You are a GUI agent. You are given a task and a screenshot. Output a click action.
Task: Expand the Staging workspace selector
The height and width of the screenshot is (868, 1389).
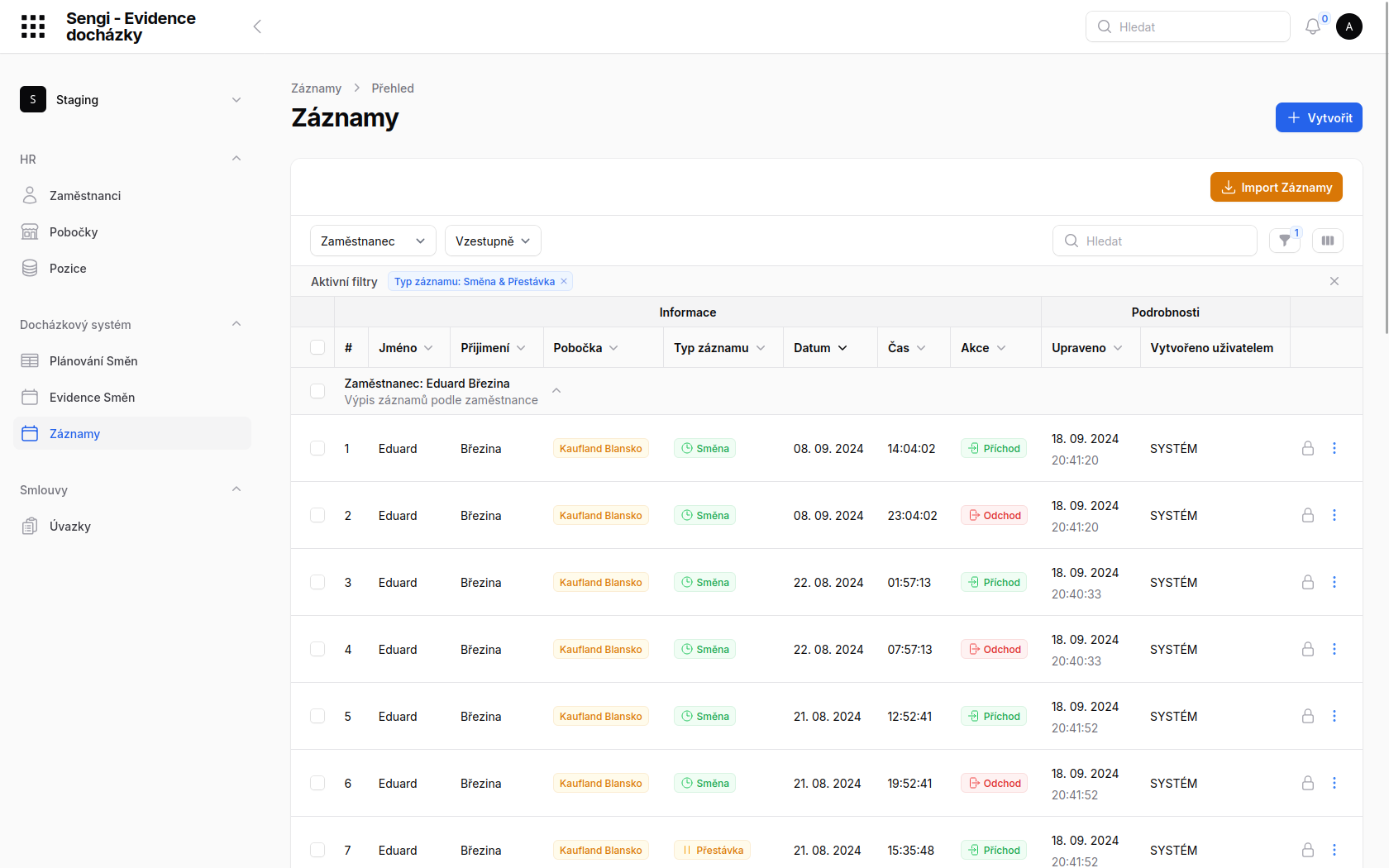click(236, 99)
